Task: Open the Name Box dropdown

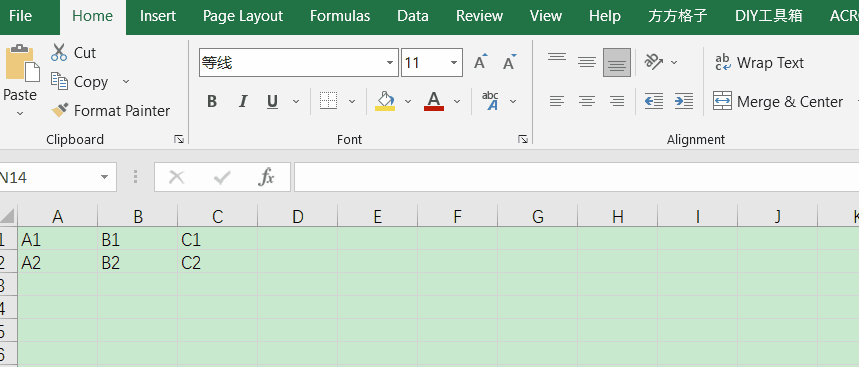Action: pyautogui.click(x=104, y=177)
